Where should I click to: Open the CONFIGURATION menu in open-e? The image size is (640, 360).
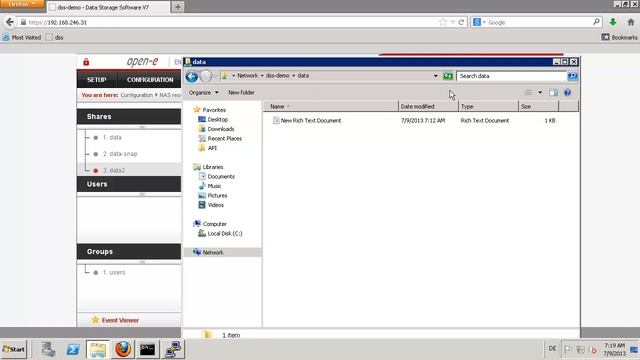(150, 80)
